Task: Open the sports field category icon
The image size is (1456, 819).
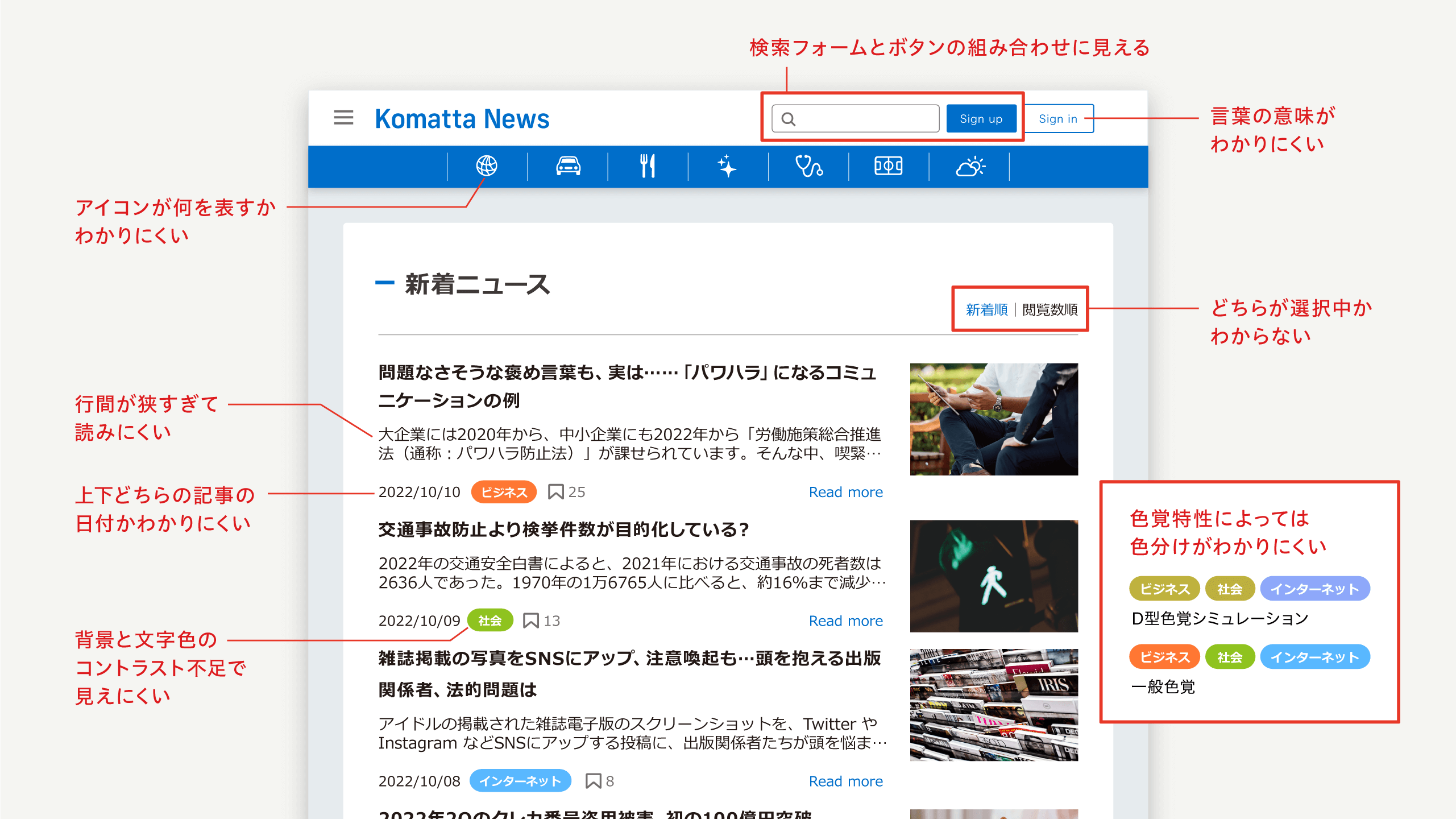Action: [888, 166]
